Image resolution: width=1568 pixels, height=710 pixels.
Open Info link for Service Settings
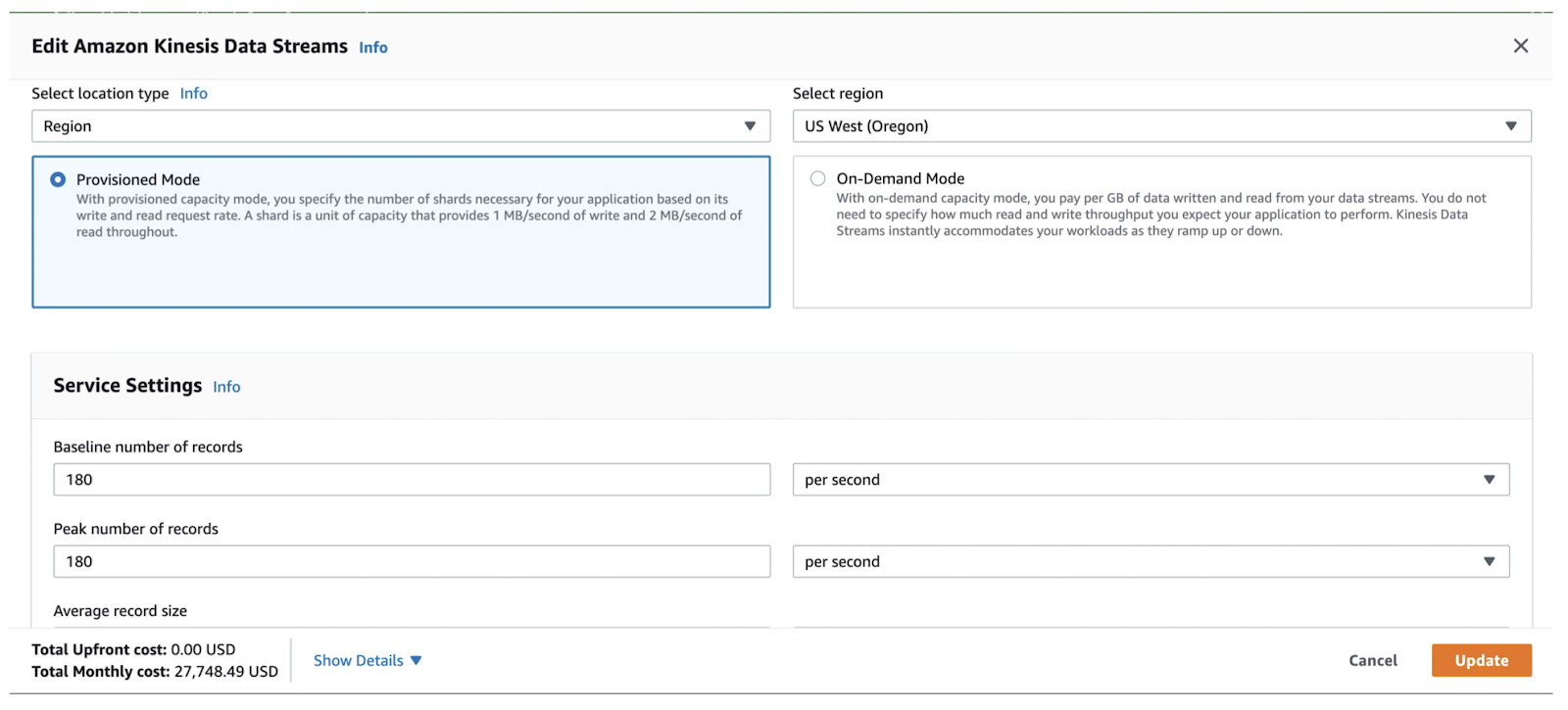pos(226,387)
